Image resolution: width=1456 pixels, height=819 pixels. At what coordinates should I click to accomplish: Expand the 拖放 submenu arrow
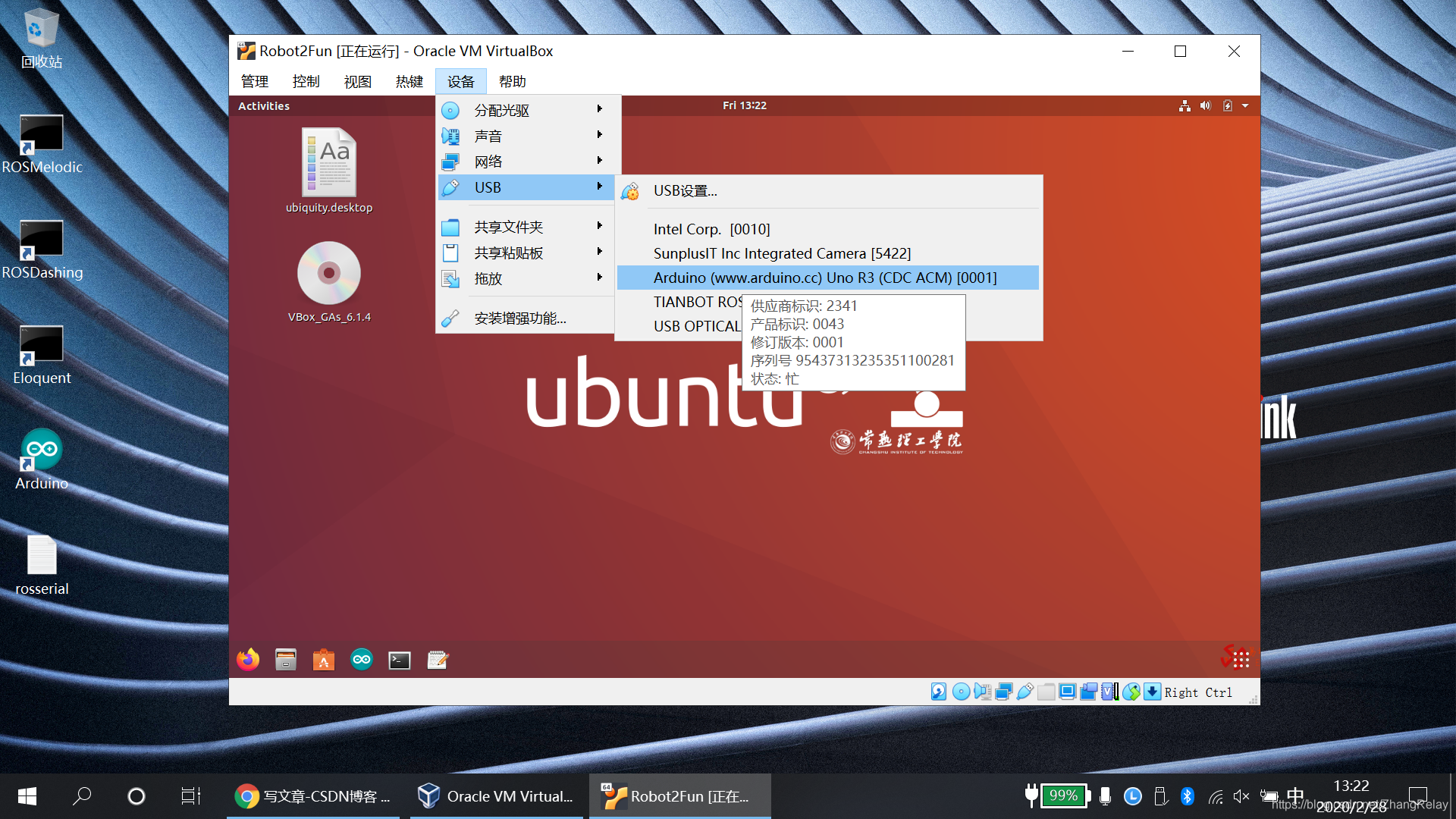[x=599, y=278]
